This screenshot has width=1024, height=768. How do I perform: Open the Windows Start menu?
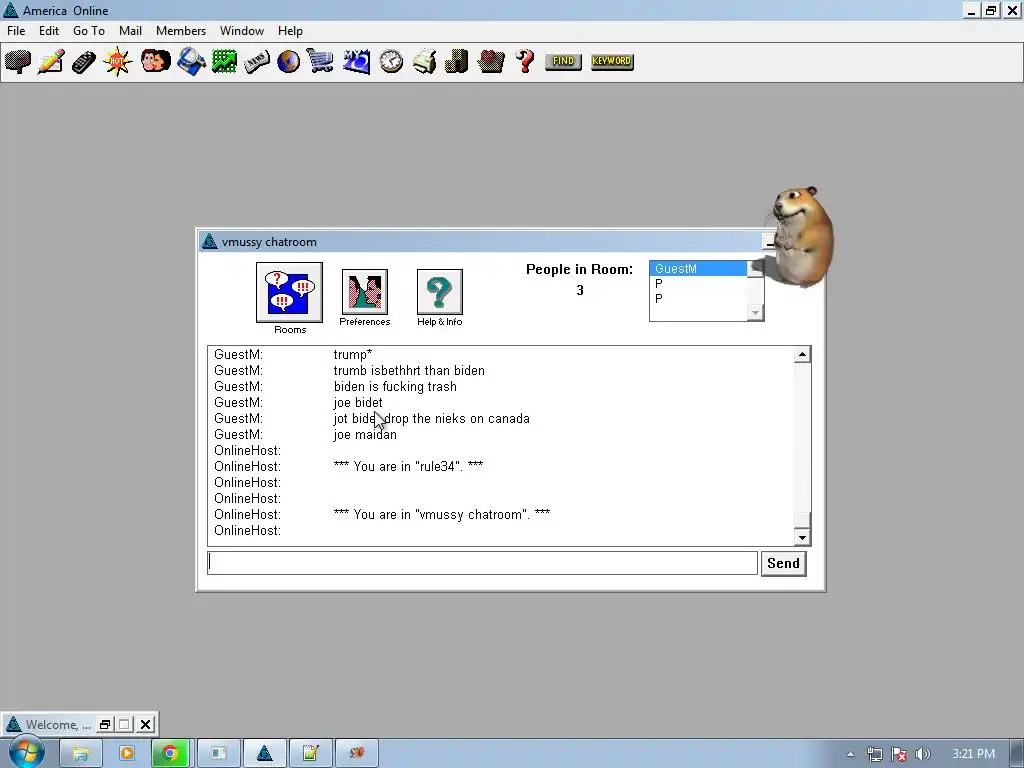[x=25, y=752]
